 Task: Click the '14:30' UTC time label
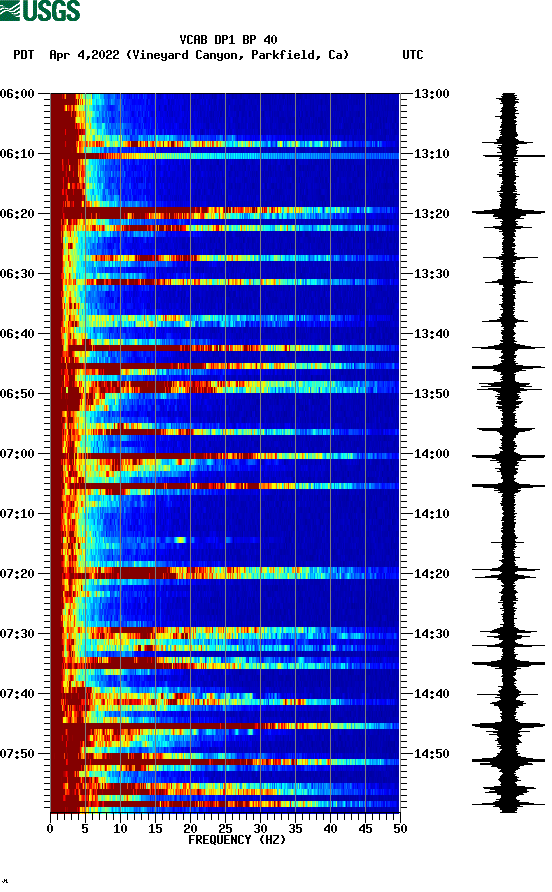pos(431,634)
